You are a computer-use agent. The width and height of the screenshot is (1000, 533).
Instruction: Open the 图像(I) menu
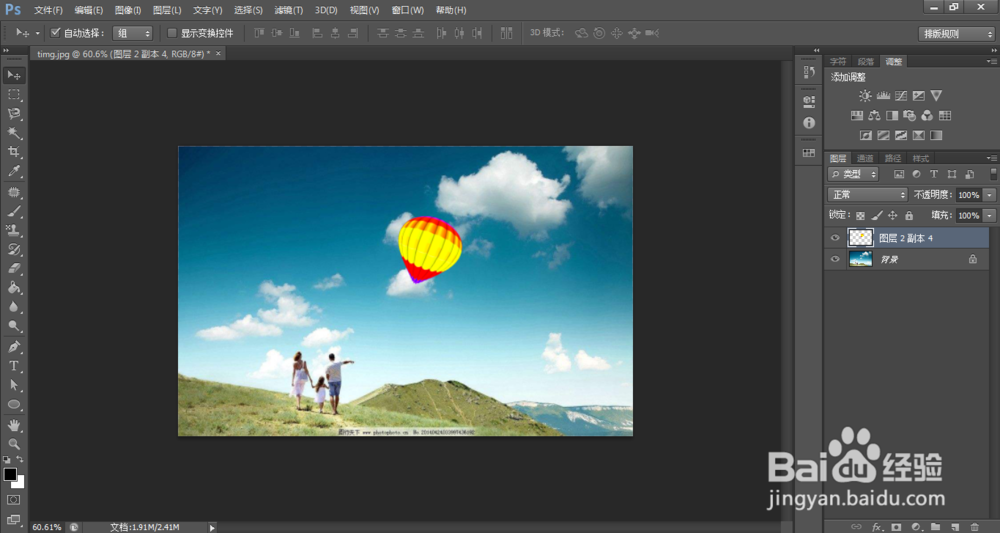coord(128,10)
